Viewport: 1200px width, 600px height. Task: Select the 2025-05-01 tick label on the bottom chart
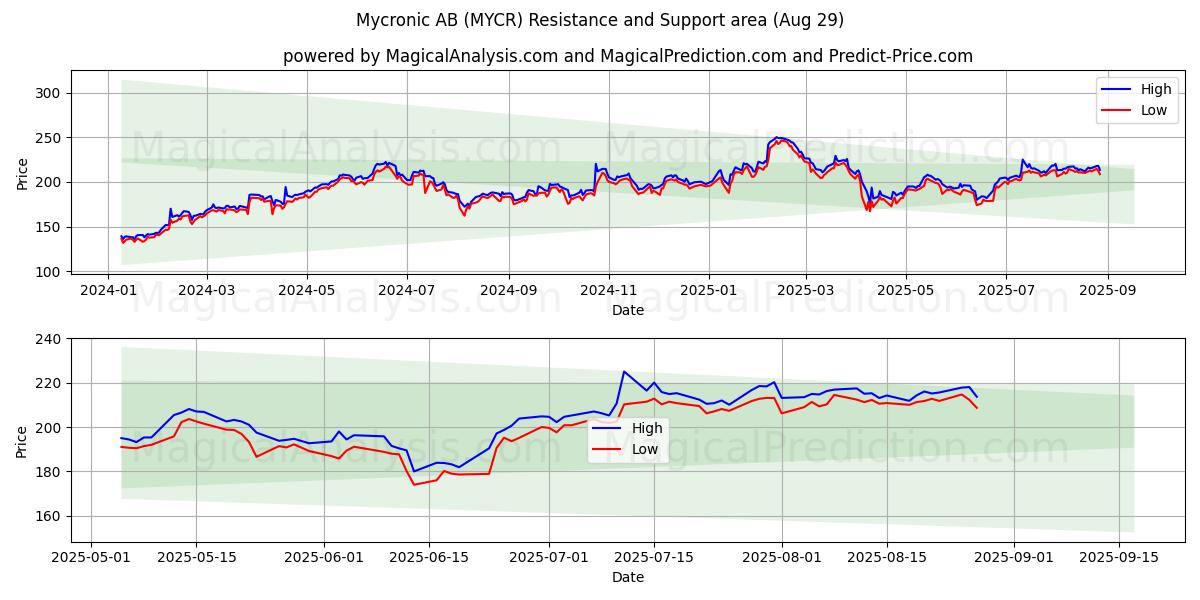(x=91, y=558)
